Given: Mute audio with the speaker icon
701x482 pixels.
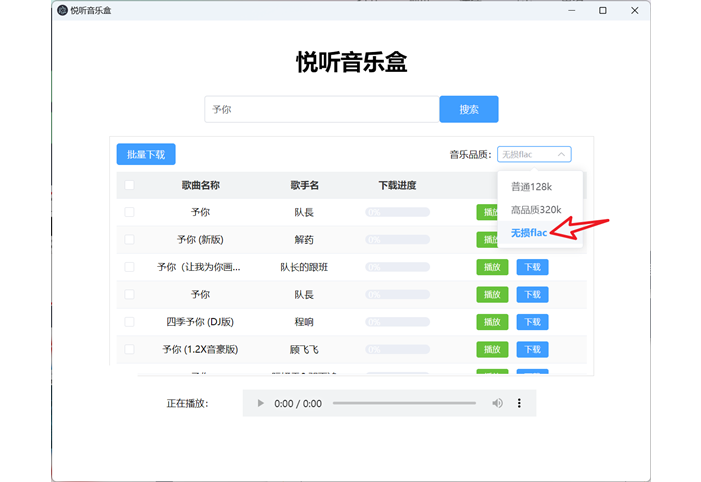Looking at the screenshot, I should (497, 403).
